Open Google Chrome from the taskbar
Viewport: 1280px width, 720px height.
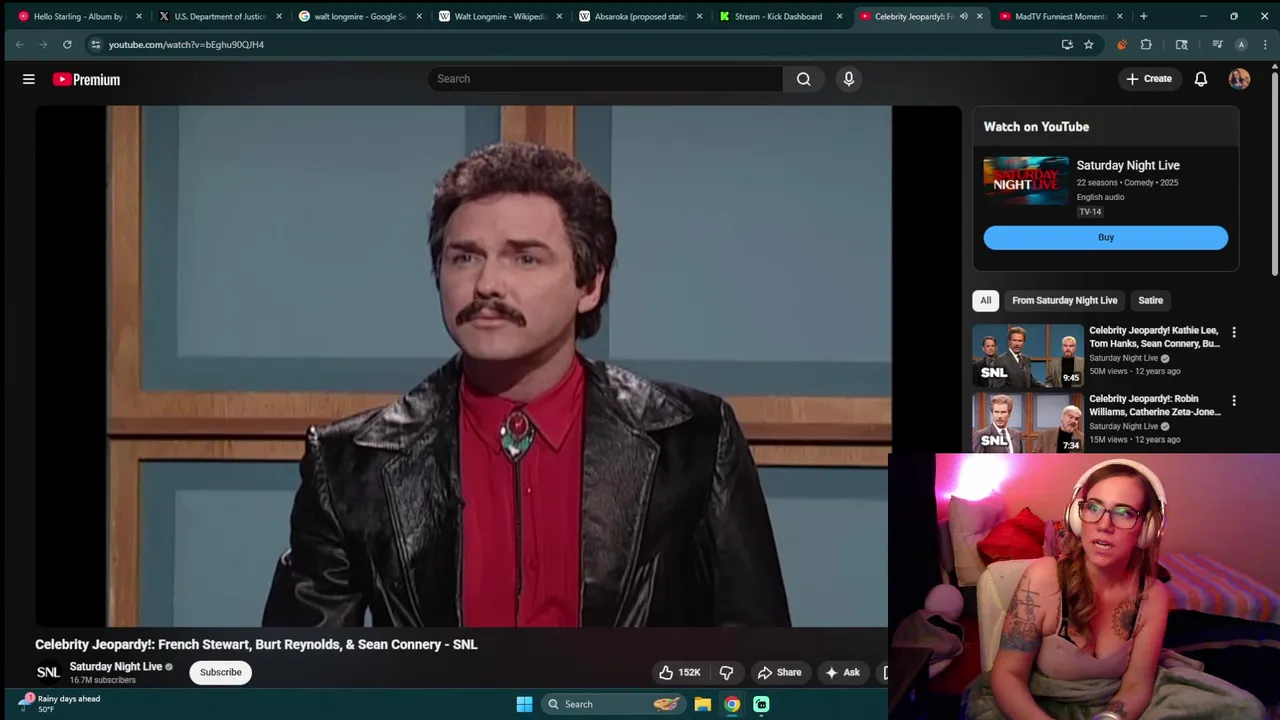coord(732,704)
